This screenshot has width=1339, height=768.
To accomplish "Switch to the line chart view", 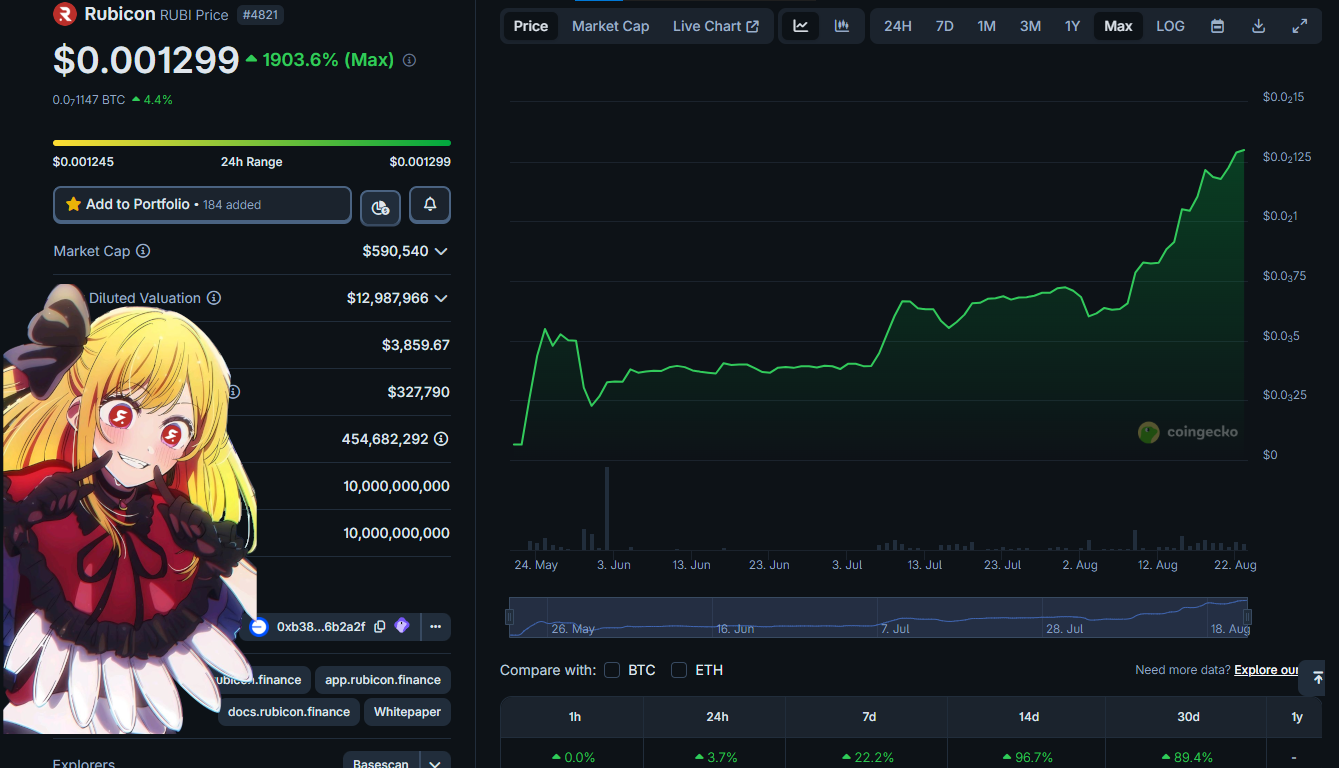I will point(801,26).
